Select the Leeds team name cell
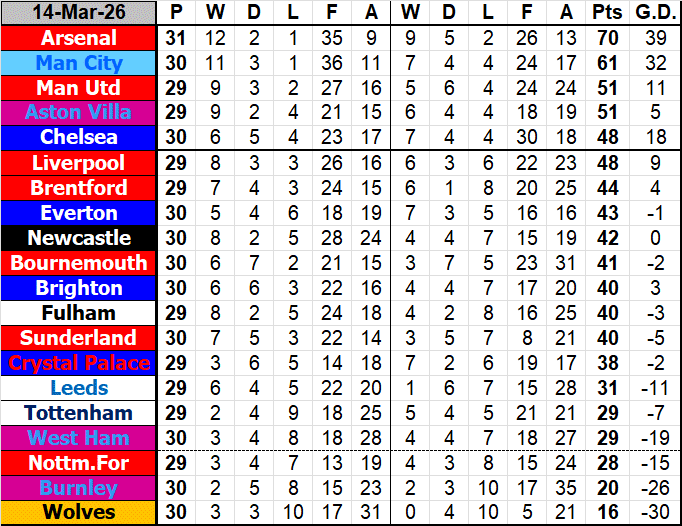Screen dimensions: 682x526 79,388
